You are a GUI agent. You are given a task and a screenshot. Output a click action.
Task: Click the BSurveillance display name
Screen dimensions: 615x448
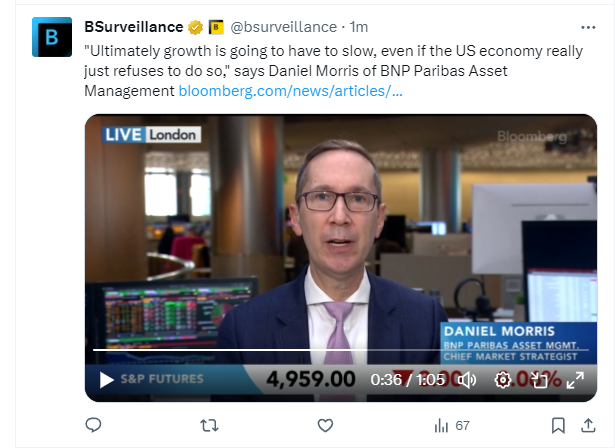(134, 27)
